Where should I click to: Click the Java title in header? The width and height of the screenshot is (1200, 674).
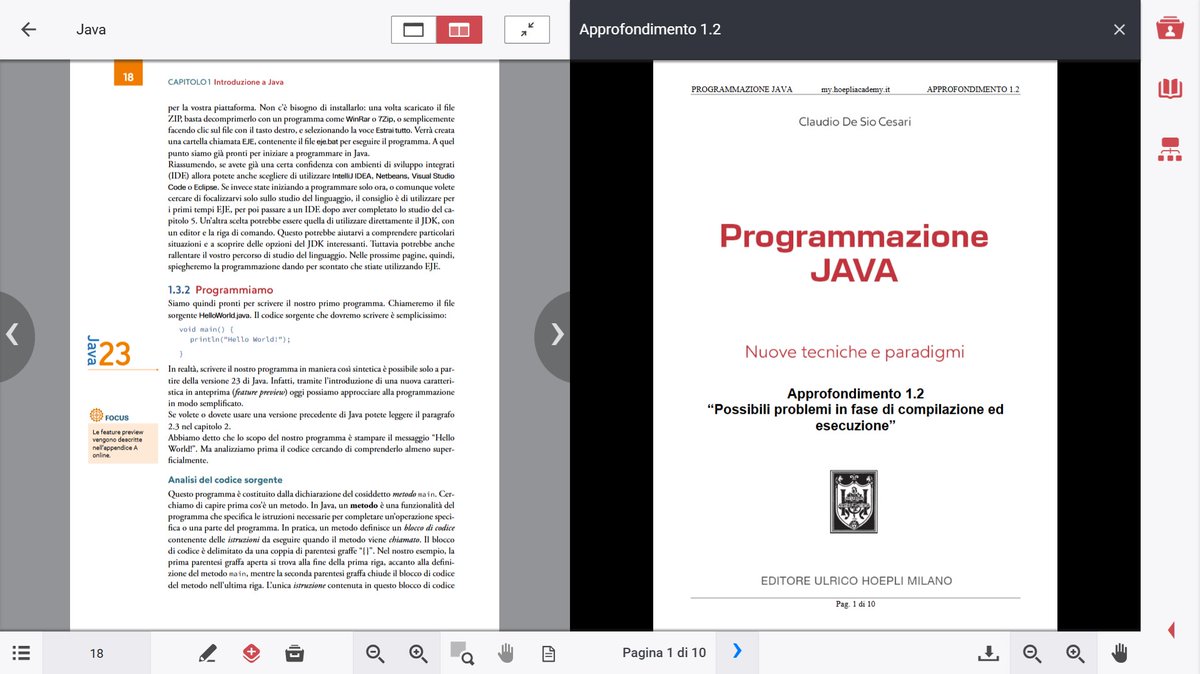(x=91, y=29)
